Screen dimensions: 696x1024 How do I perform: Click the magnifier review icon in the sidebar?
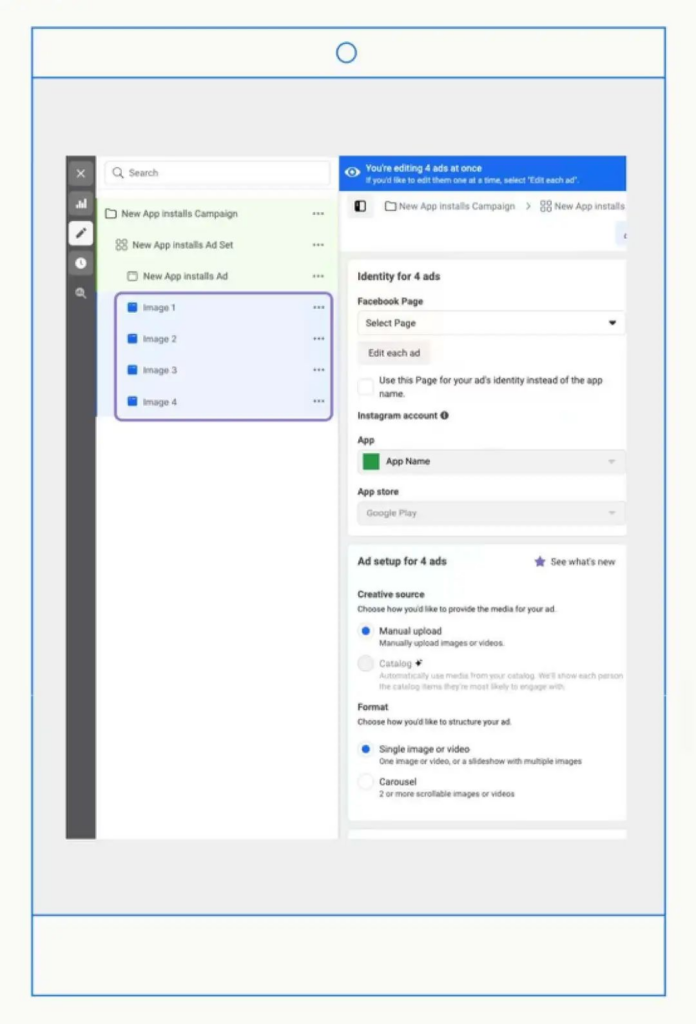(x=80, y=293)
